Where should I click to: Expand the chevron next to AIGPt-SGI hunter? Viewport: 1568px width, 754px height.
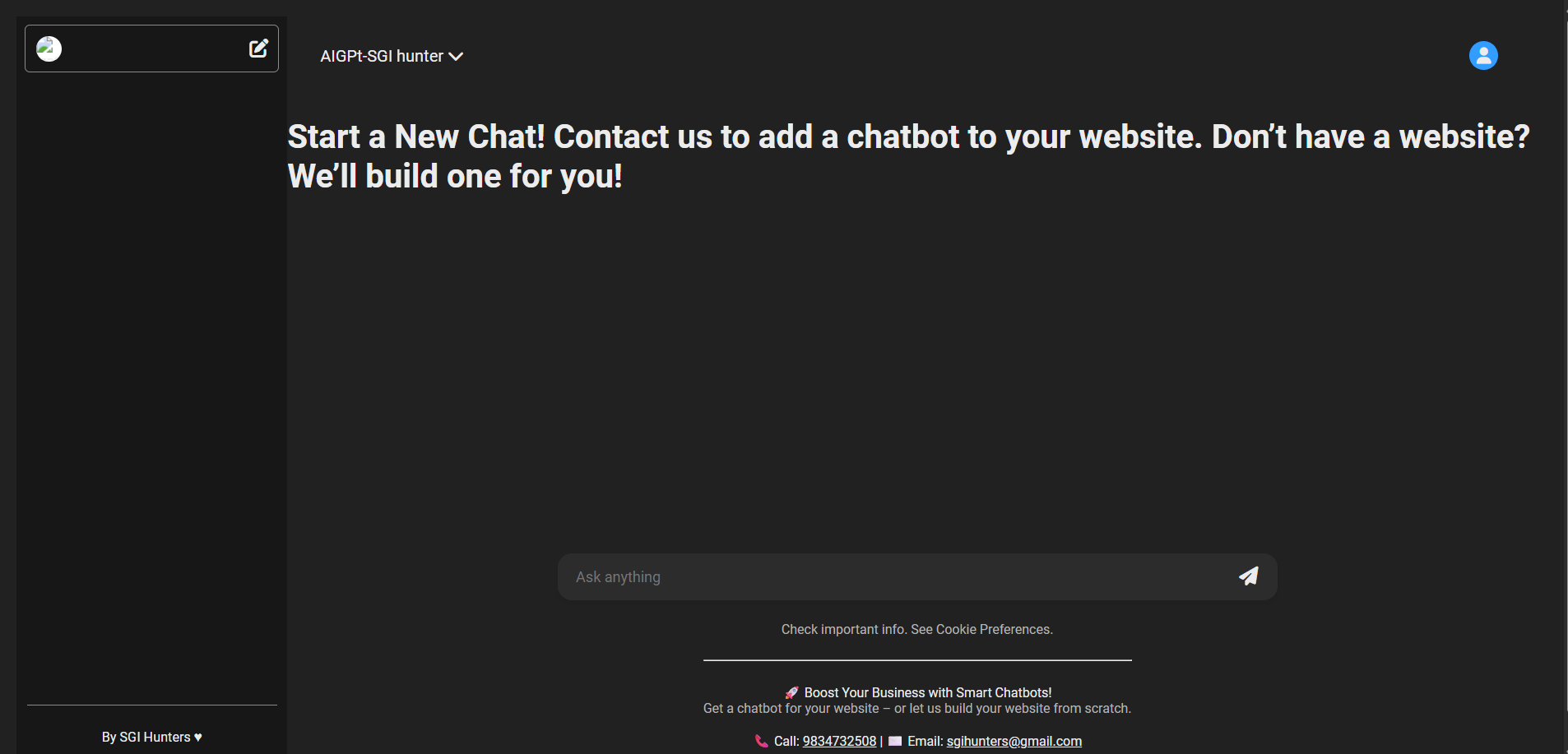456,57
